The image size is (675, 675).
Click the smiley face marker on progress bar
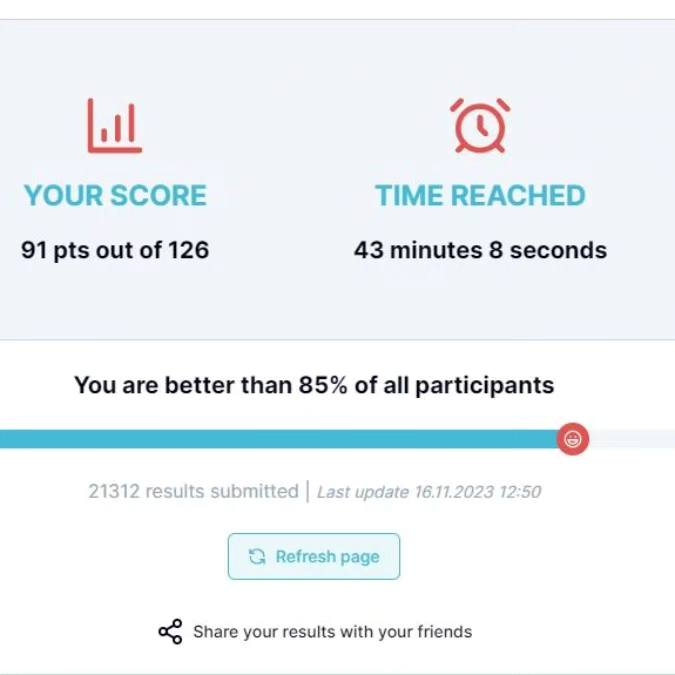click(x=573, y=438)
